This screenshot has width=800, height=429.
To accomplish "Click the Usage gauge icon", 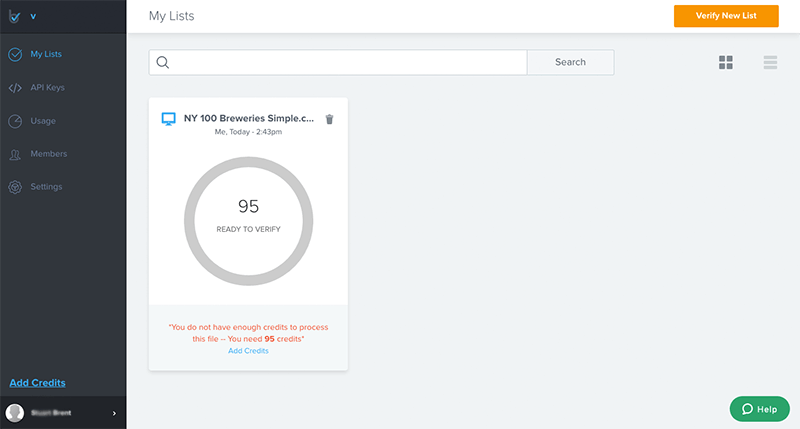I will coord(15,121).
